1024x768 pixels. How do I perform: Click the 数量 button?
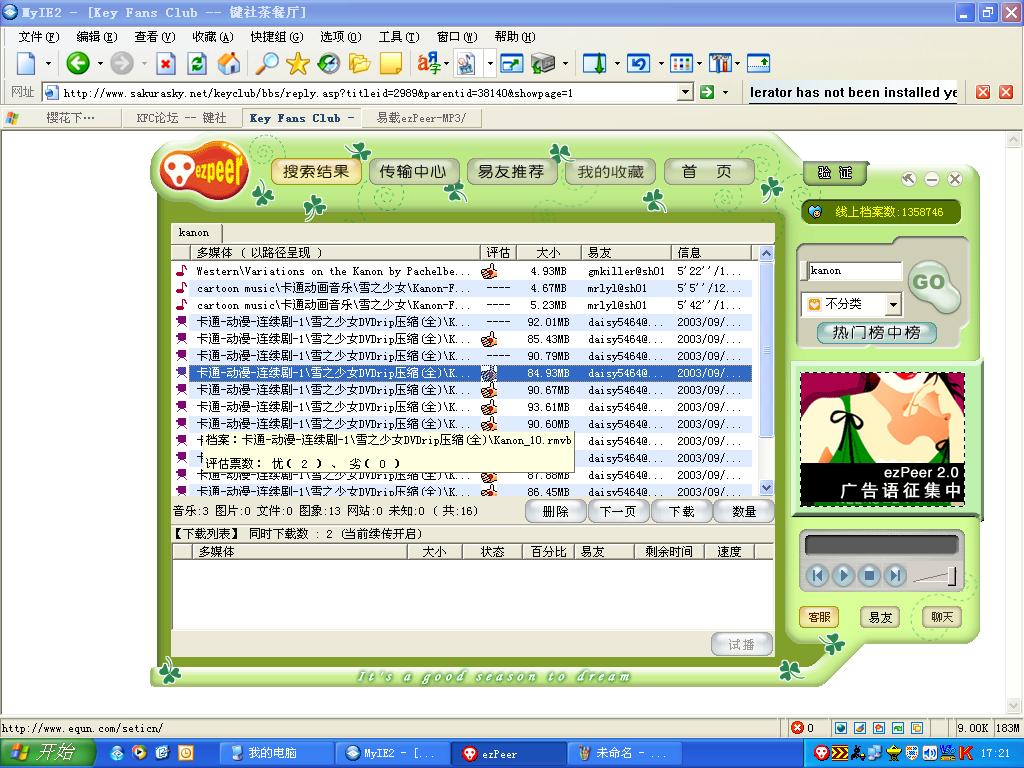click(744, 511)
